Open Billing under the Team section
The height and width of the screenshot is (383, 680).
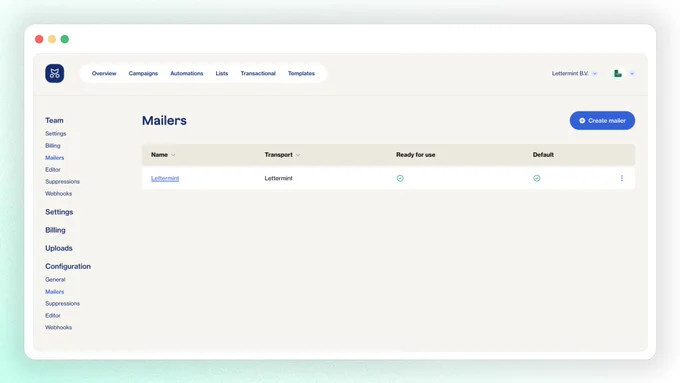coord(52,146)
